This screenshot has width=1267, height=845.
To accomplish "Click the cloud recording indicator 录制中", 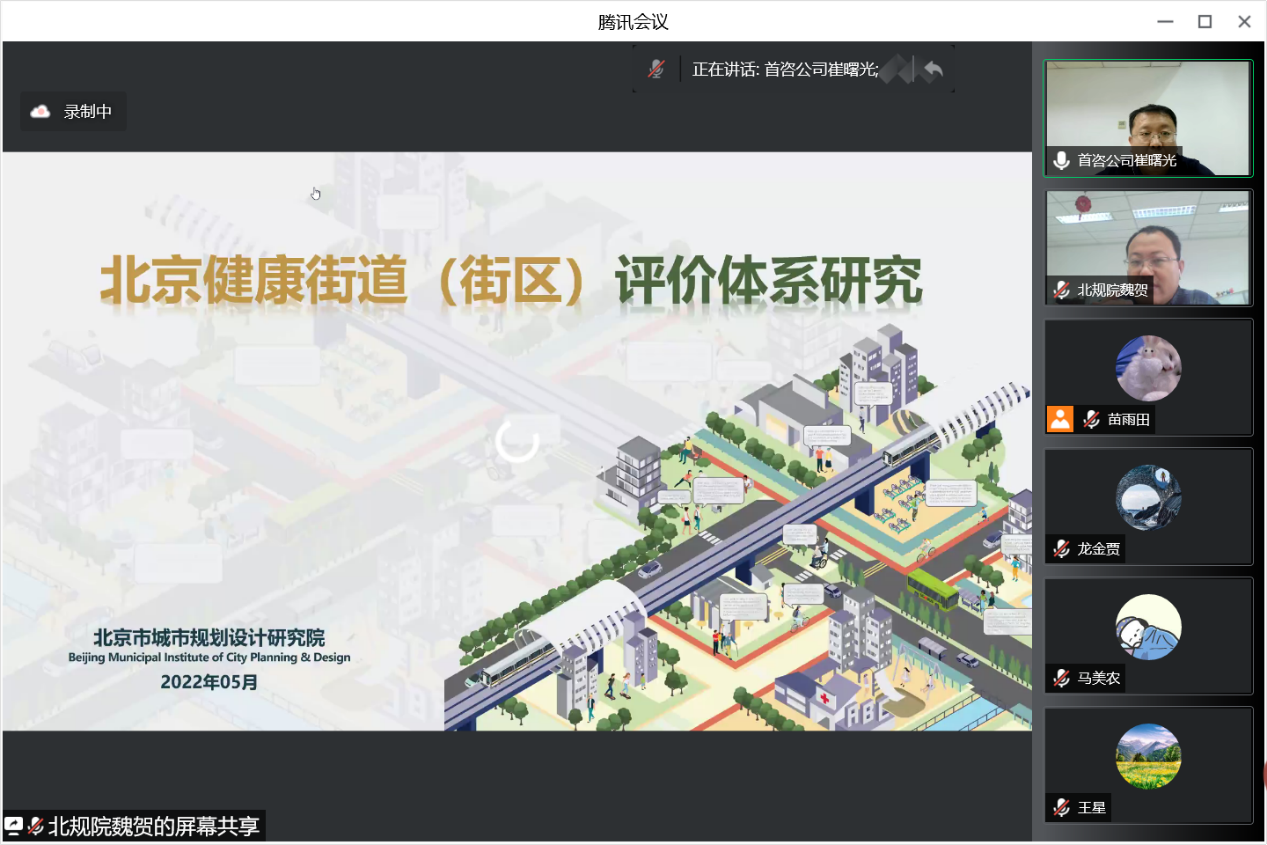I will [74, 112].
